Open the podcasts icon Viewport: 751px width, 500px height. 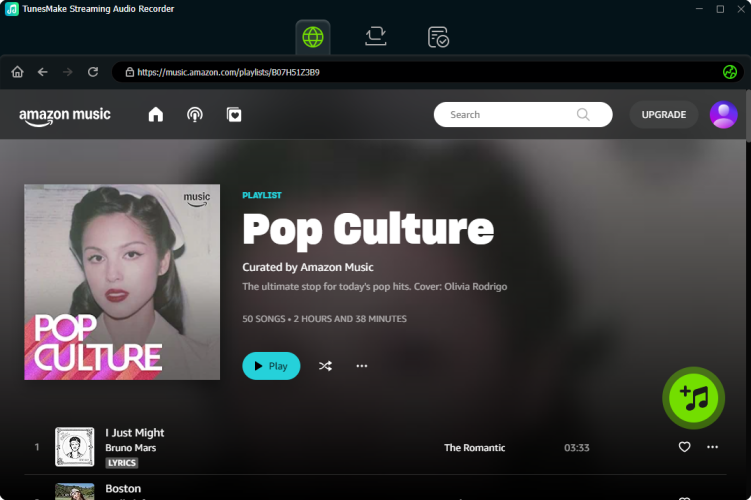point(194,114)
